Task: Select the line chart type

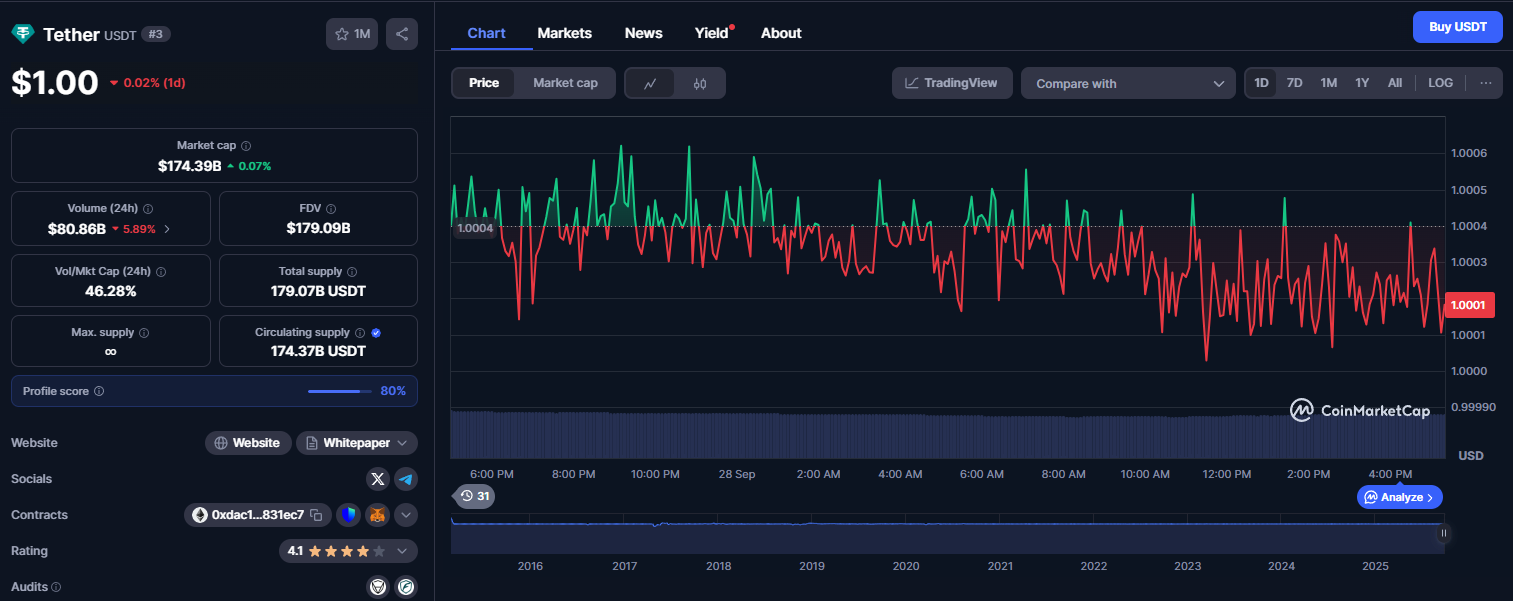Action: point(650,83)
